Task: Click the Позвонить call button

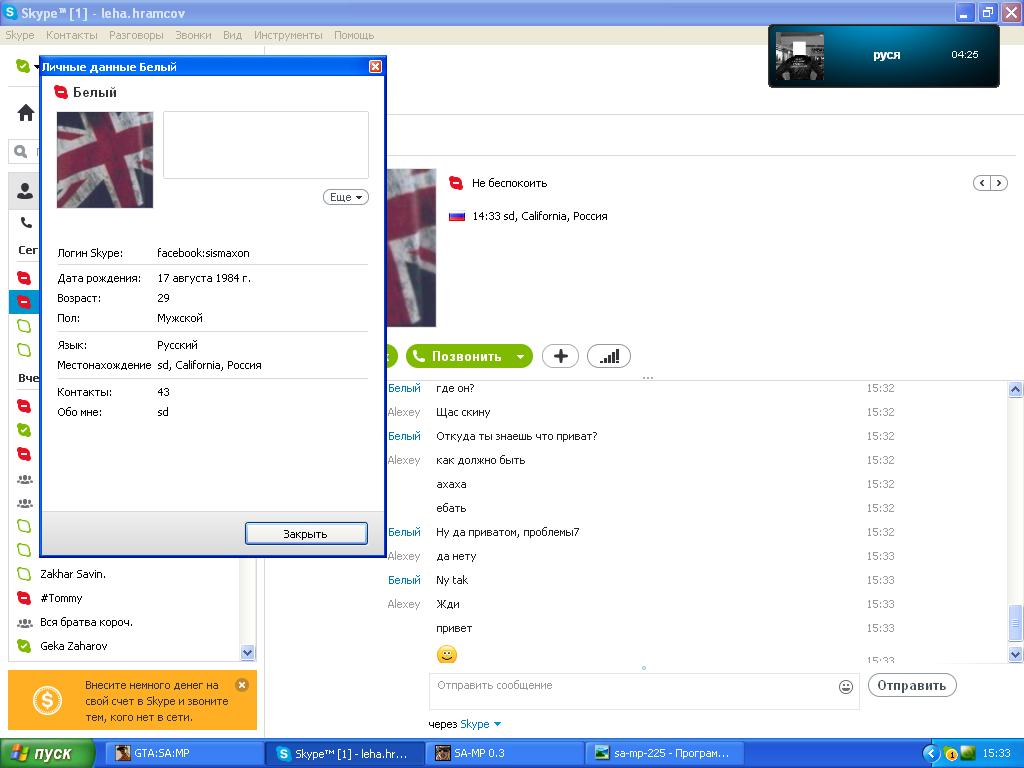Action: (460, 357)
